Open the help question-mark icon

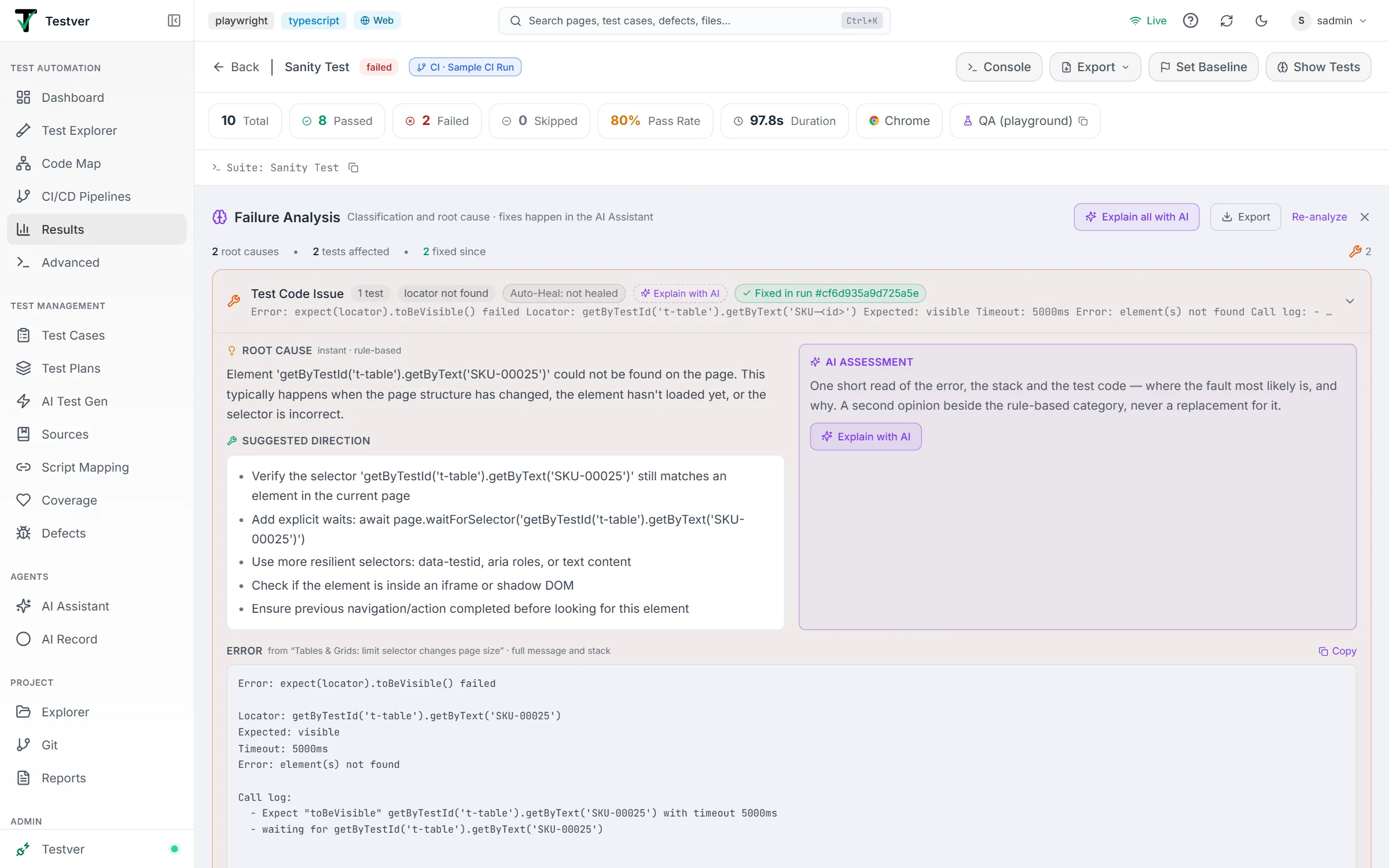point(1190,21)
